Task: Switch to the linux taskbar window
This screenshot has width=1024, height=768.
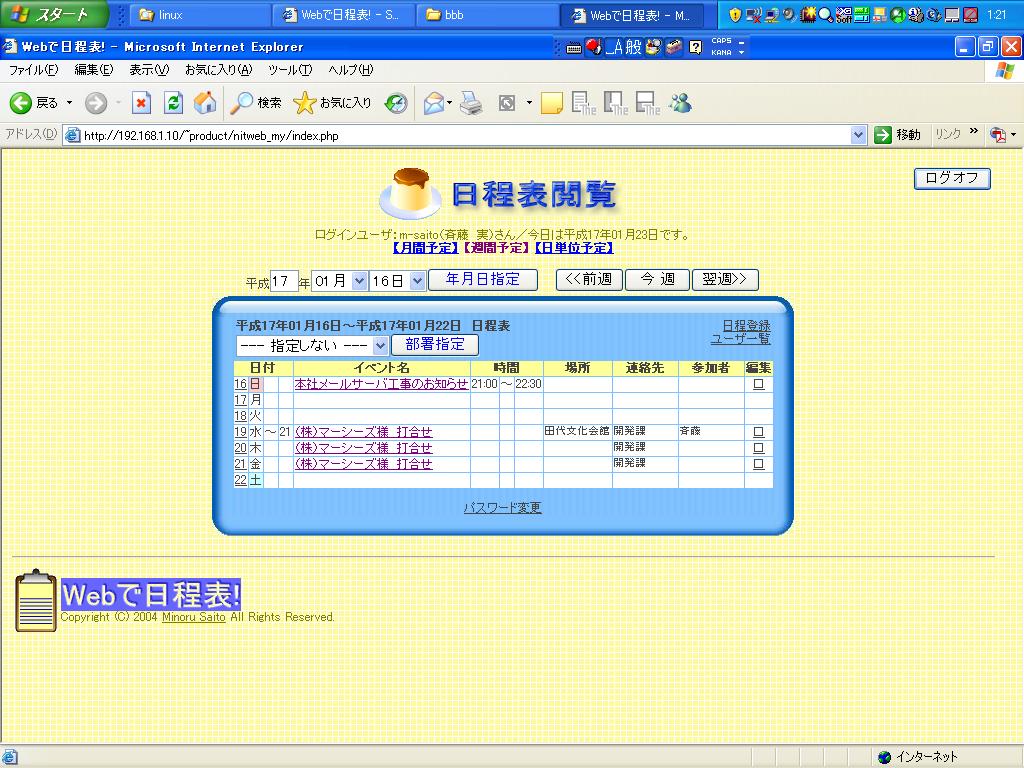Action: click(x=200, y=15)
